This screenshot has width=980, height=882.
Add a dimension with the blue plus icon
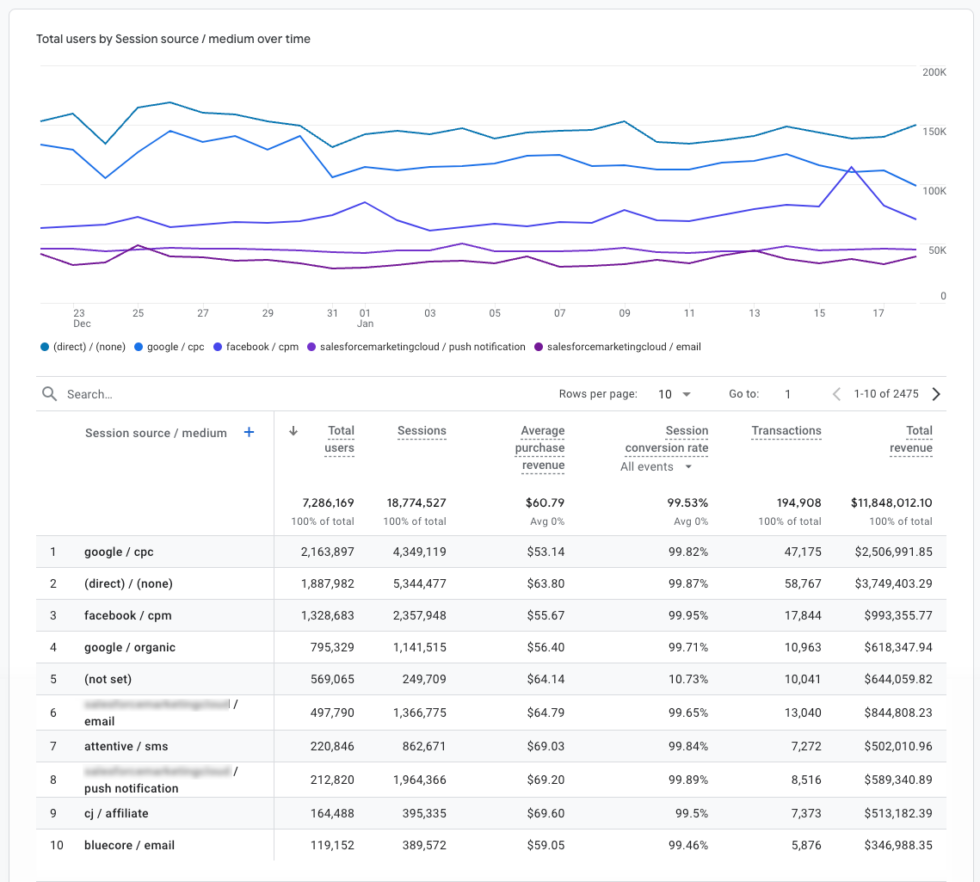[x=248, y=432]
